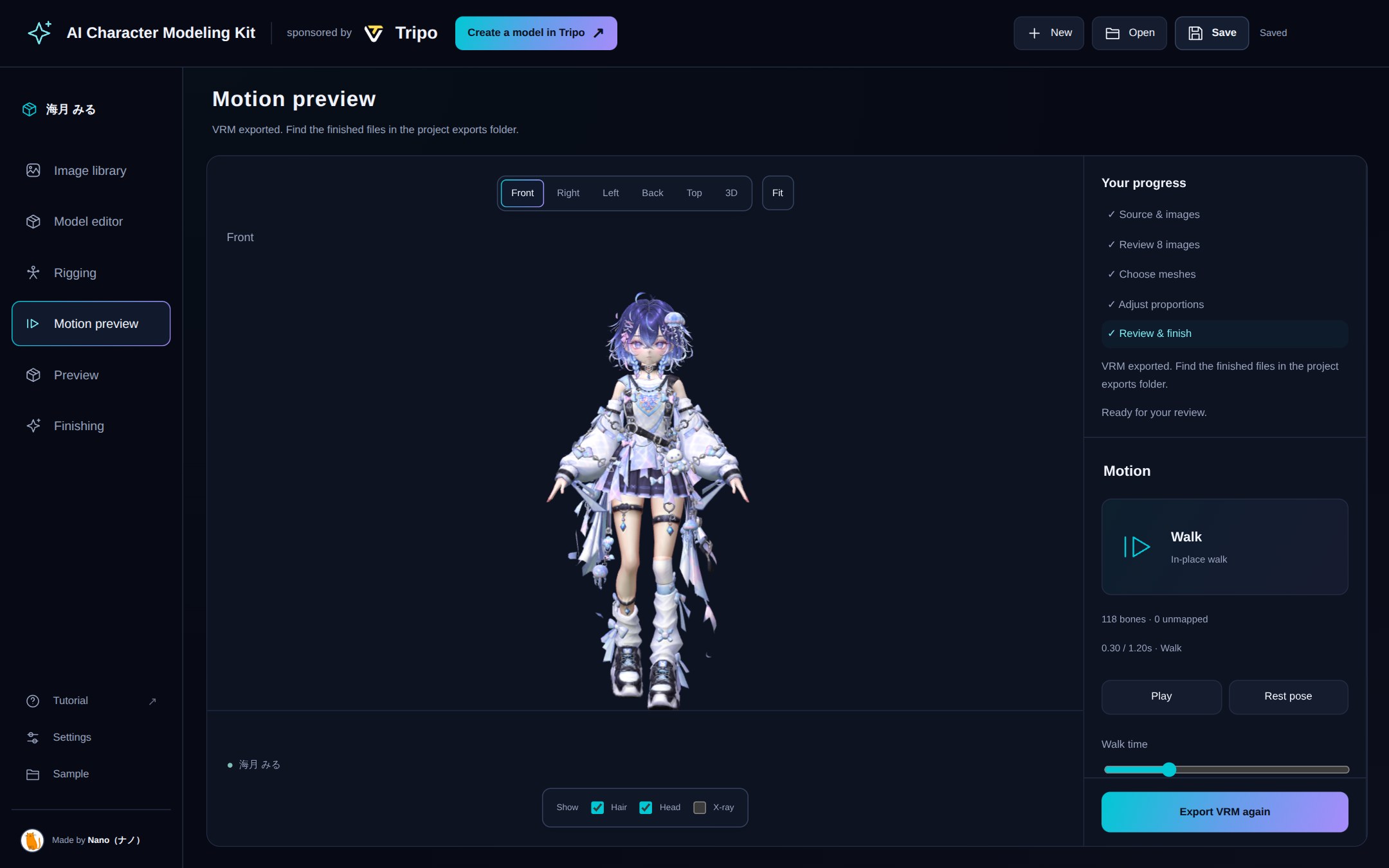
Task: Click the Rest pose button
Action: tap(1288, 696)
